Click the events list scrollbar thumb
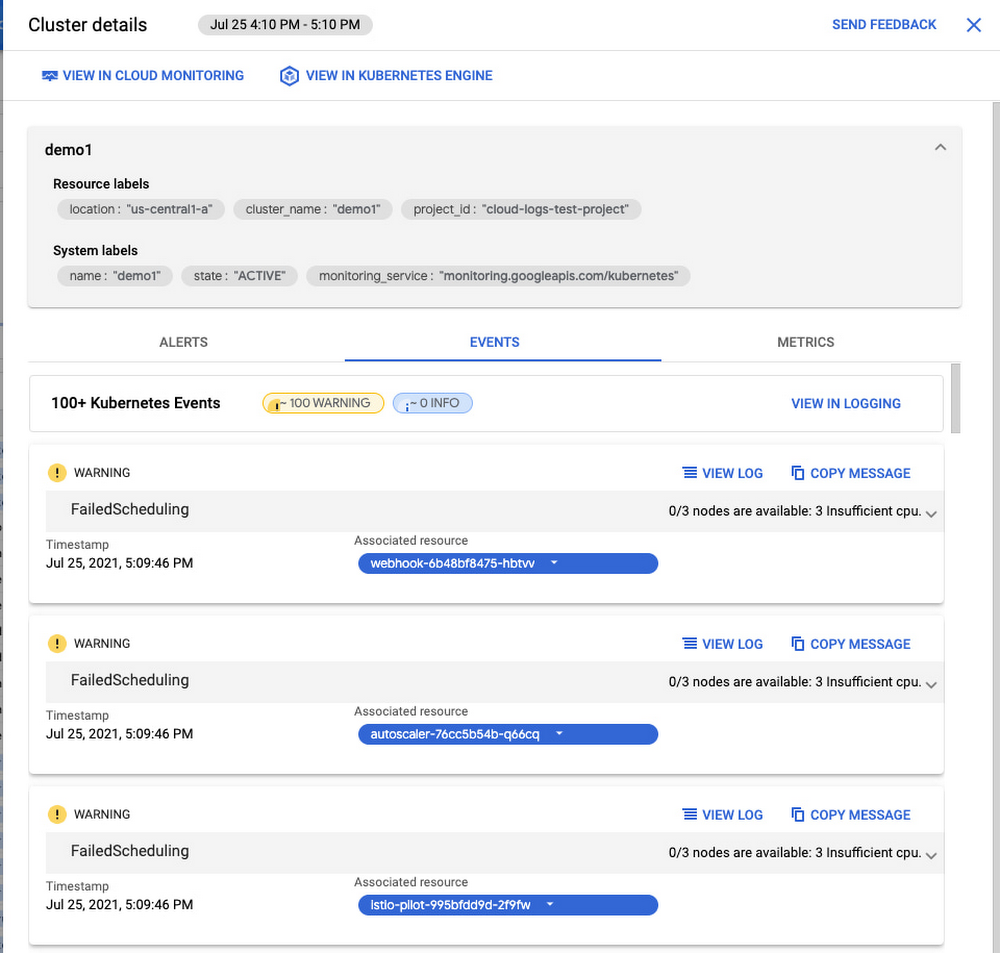The height and width of the screenshot is (953, 1000). (x=955, y=399)
